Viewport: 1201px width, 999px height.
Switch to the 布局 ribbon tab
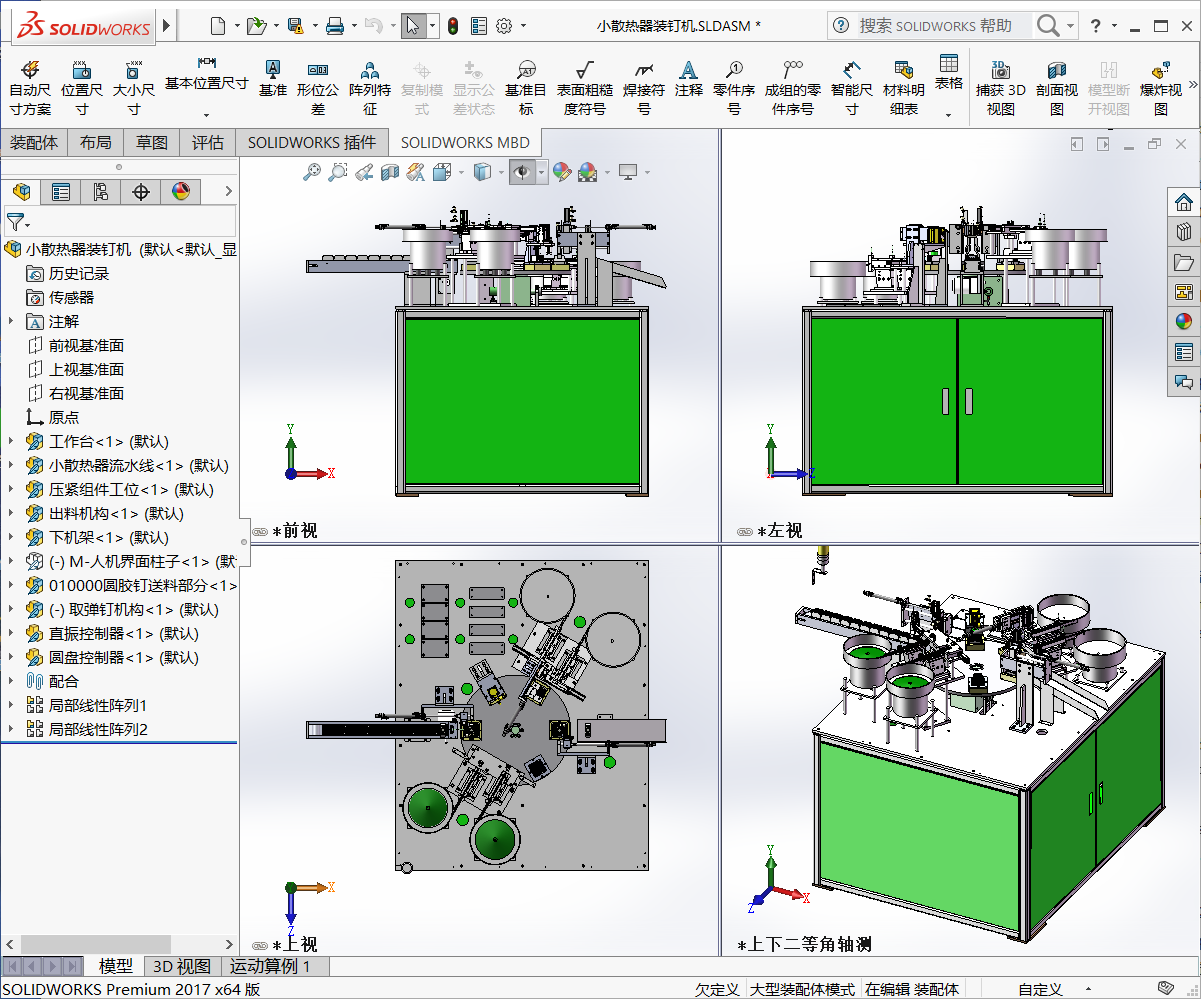point(96,142)
